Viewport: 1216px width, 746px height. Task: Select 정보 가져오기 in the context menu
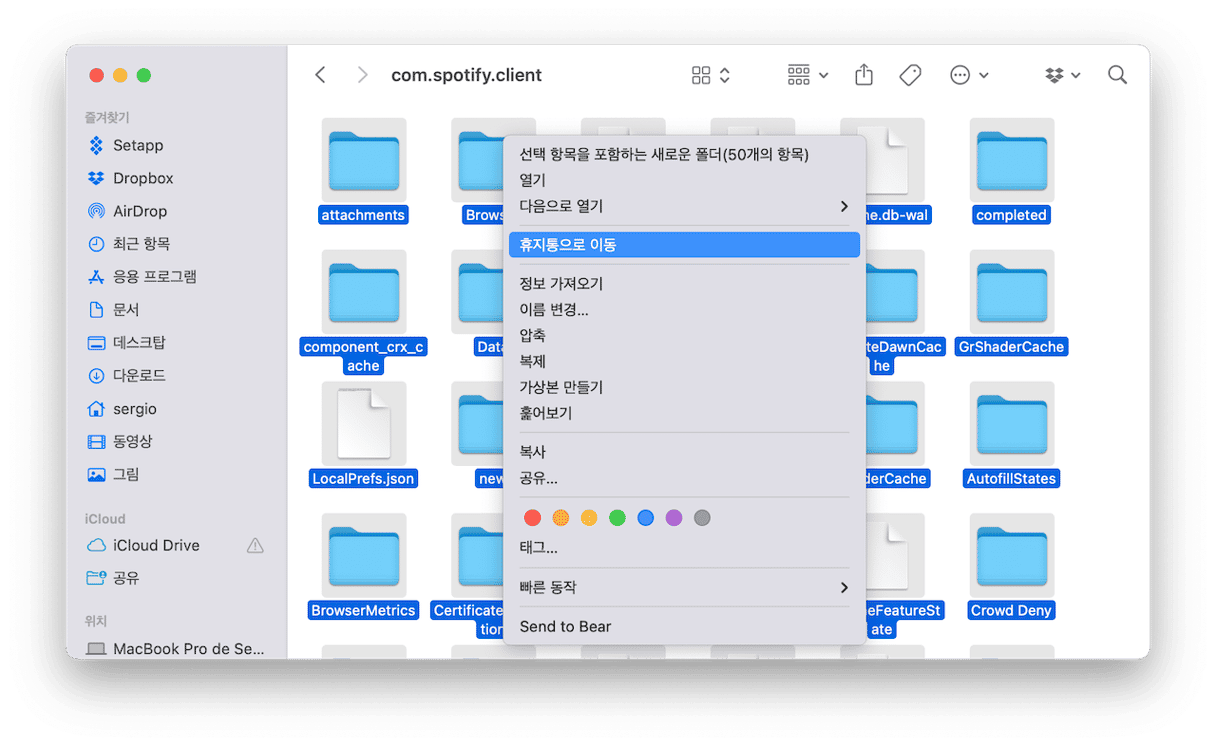pos(561,284)
